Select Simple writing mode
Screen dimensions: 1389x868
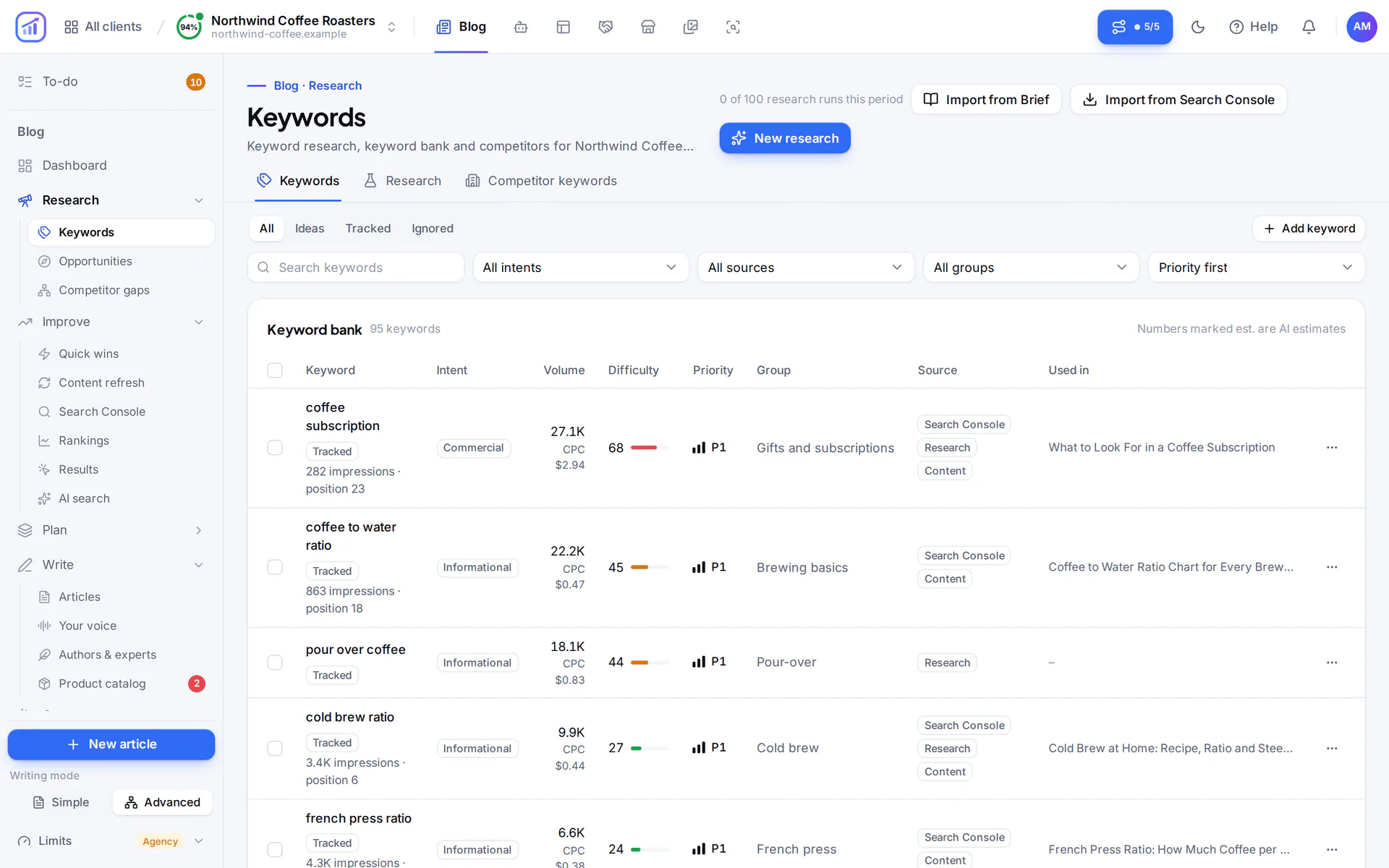tap(61, 802)
